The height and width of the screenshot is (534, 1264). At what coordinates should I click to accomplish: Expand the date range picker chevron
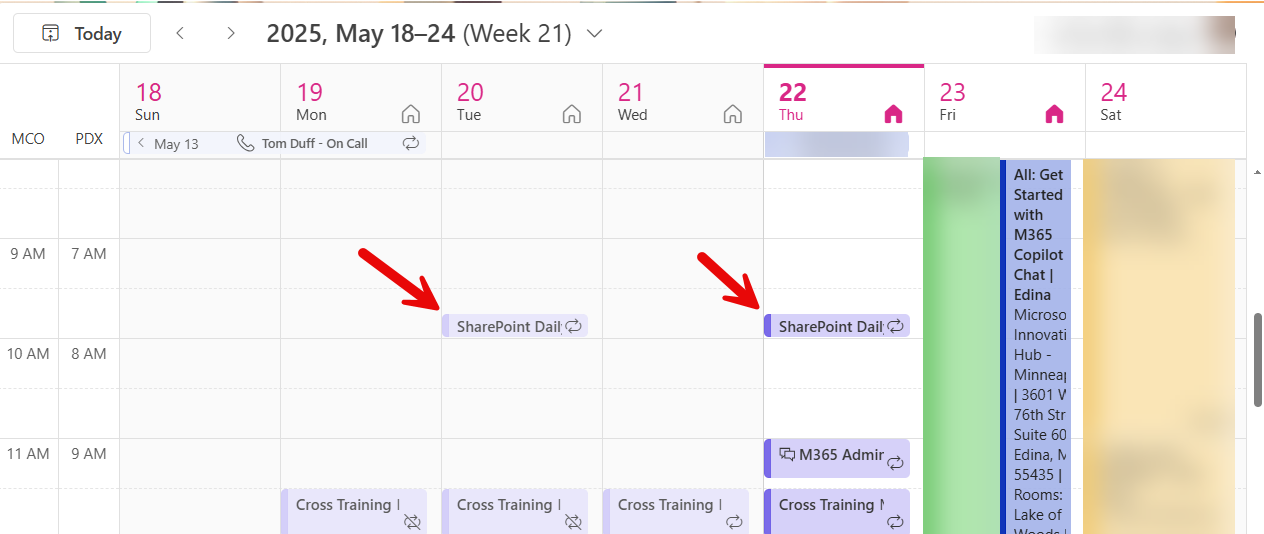(x=594, y=34)
